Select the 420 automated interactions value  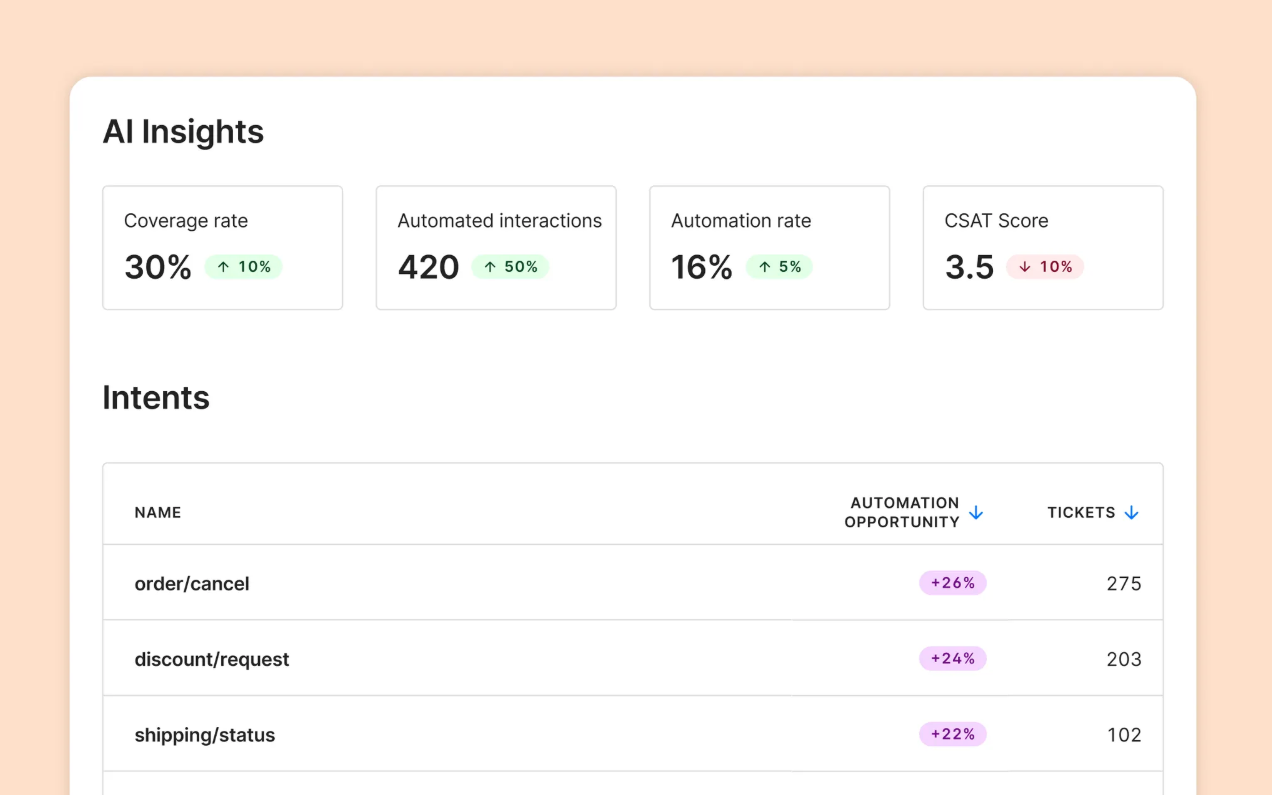[x=429, y=268]
